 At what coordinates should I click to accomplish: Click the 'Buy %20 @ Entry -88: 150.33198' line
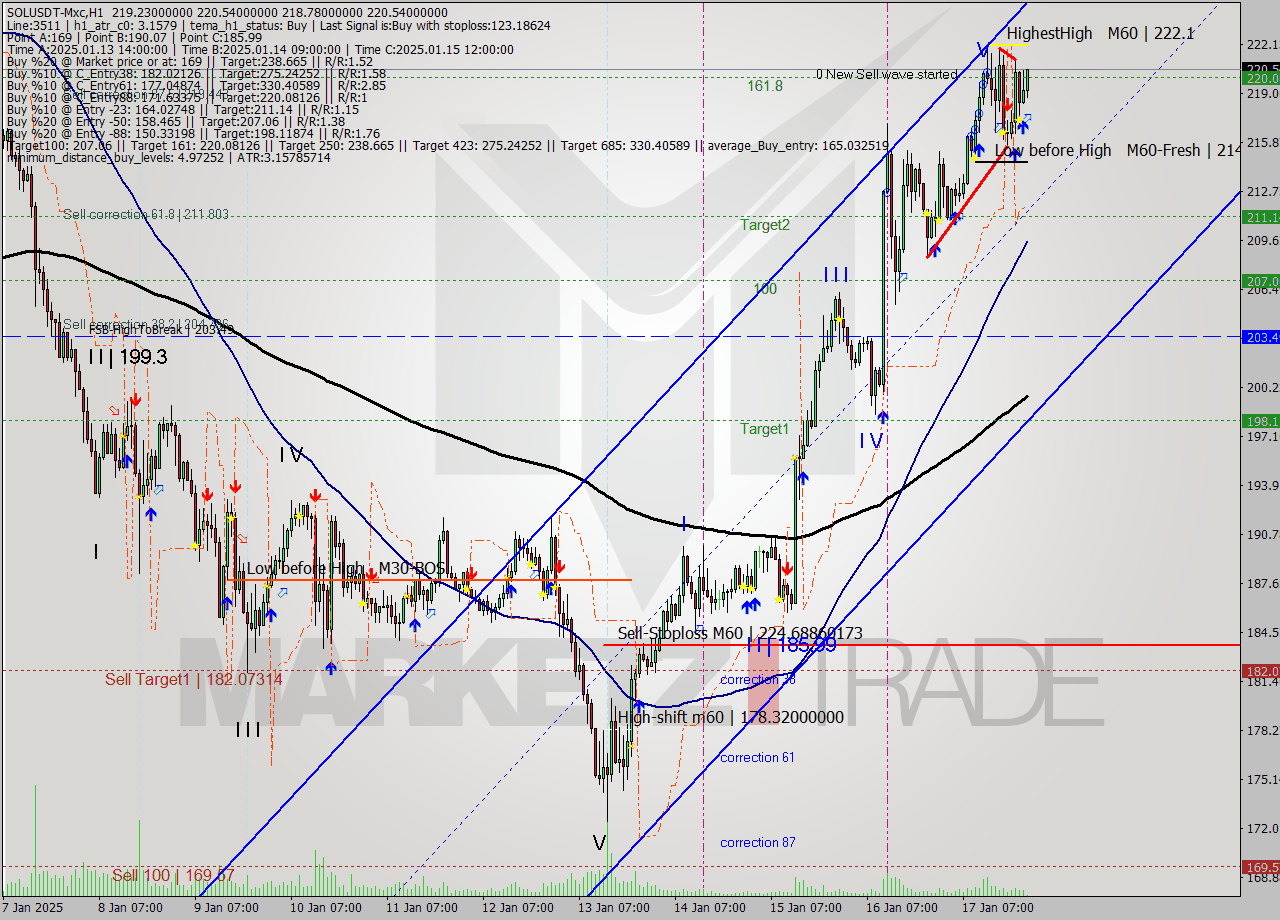pos(193,133)
